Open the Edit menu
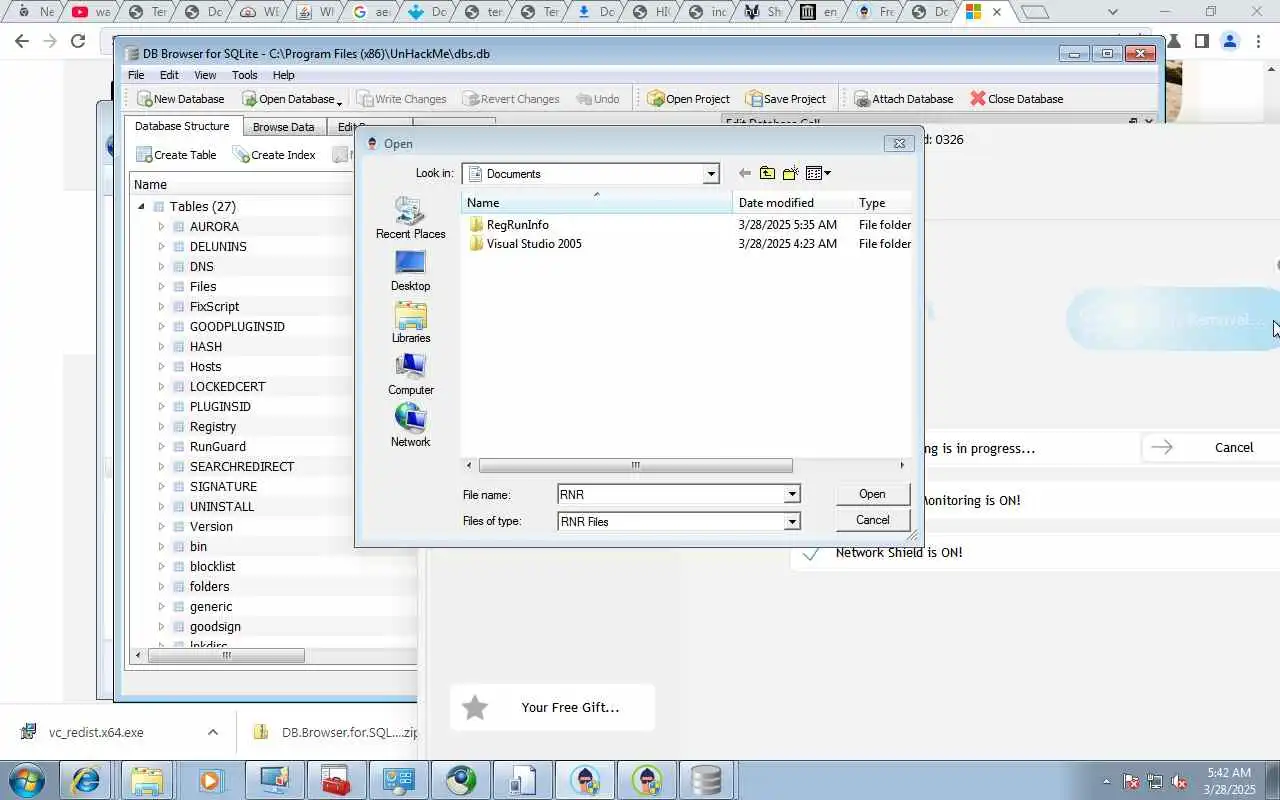1280x800 pixels. [169, 75]
